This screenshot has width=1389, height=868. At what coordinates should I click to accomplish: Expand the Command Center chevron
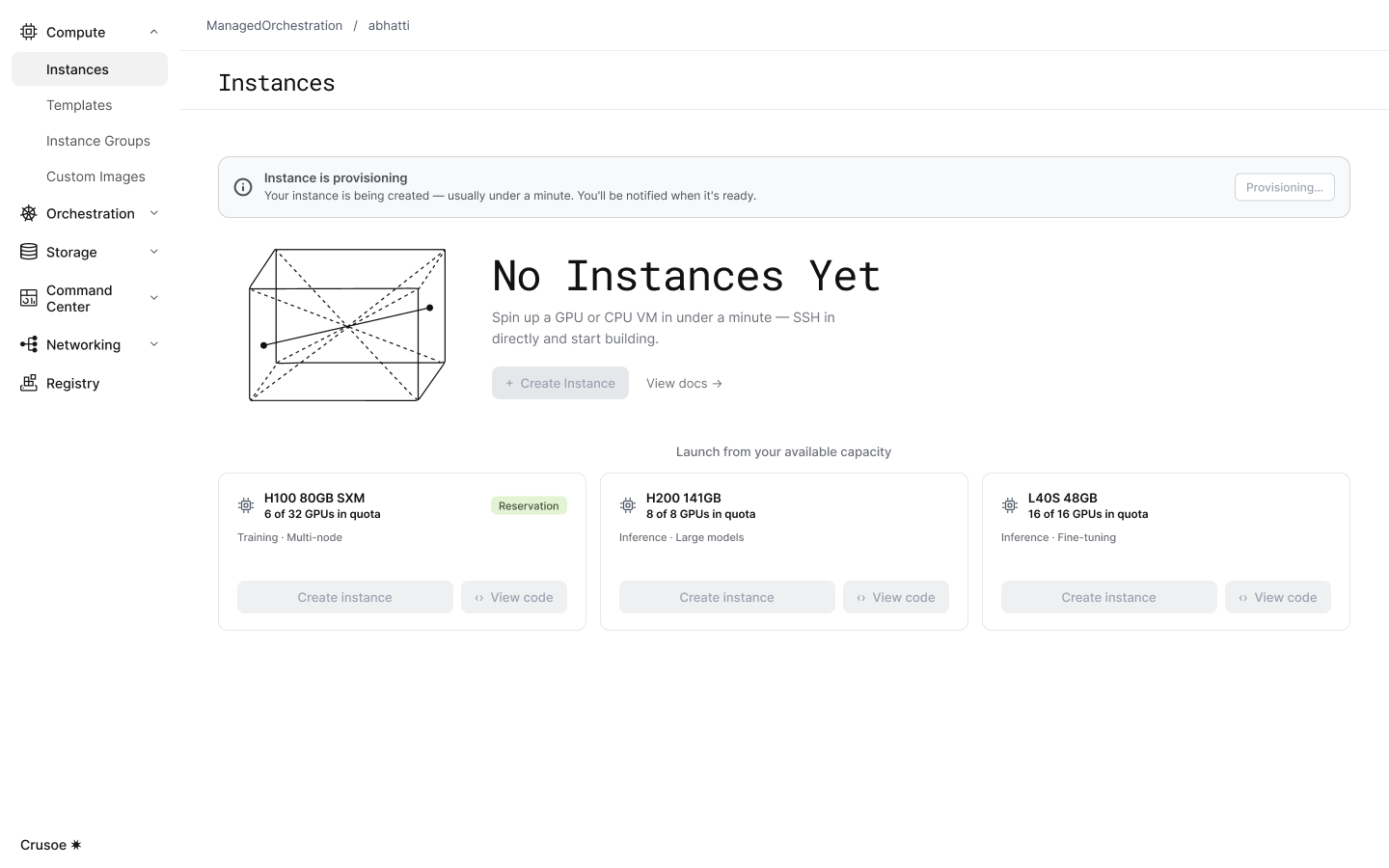click(x=153, y=298)
